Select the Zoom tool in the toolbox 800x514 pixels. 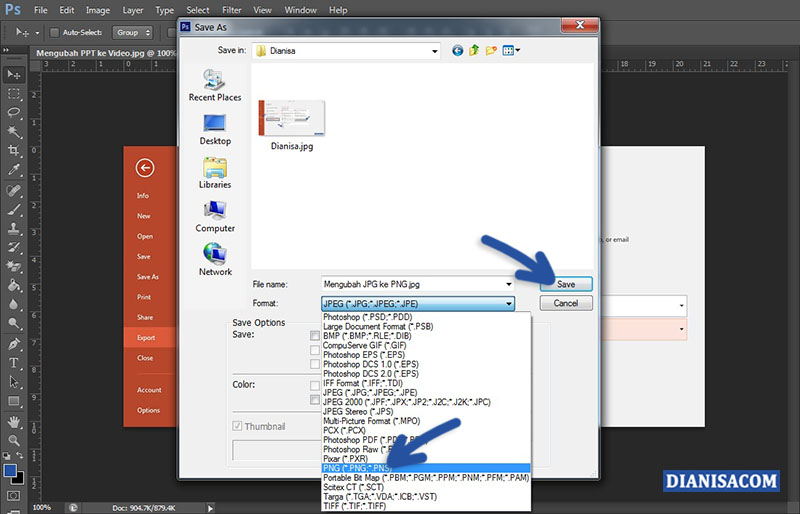(x=14, y=440)
